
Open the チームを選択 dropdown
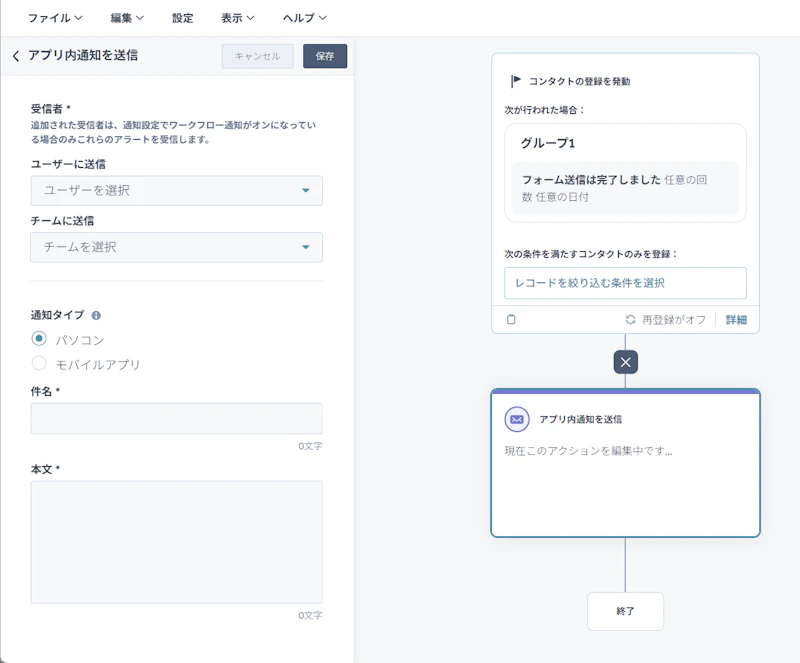(x=177, y=247)
